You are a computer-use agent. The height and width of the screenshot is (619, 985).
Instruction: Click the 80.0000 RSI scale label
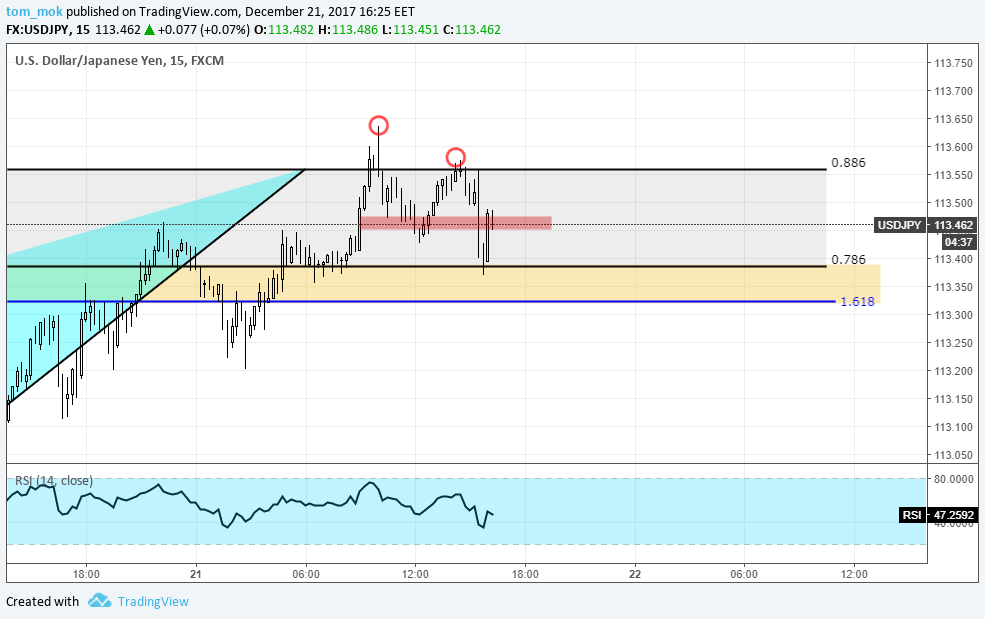[954, 479]
